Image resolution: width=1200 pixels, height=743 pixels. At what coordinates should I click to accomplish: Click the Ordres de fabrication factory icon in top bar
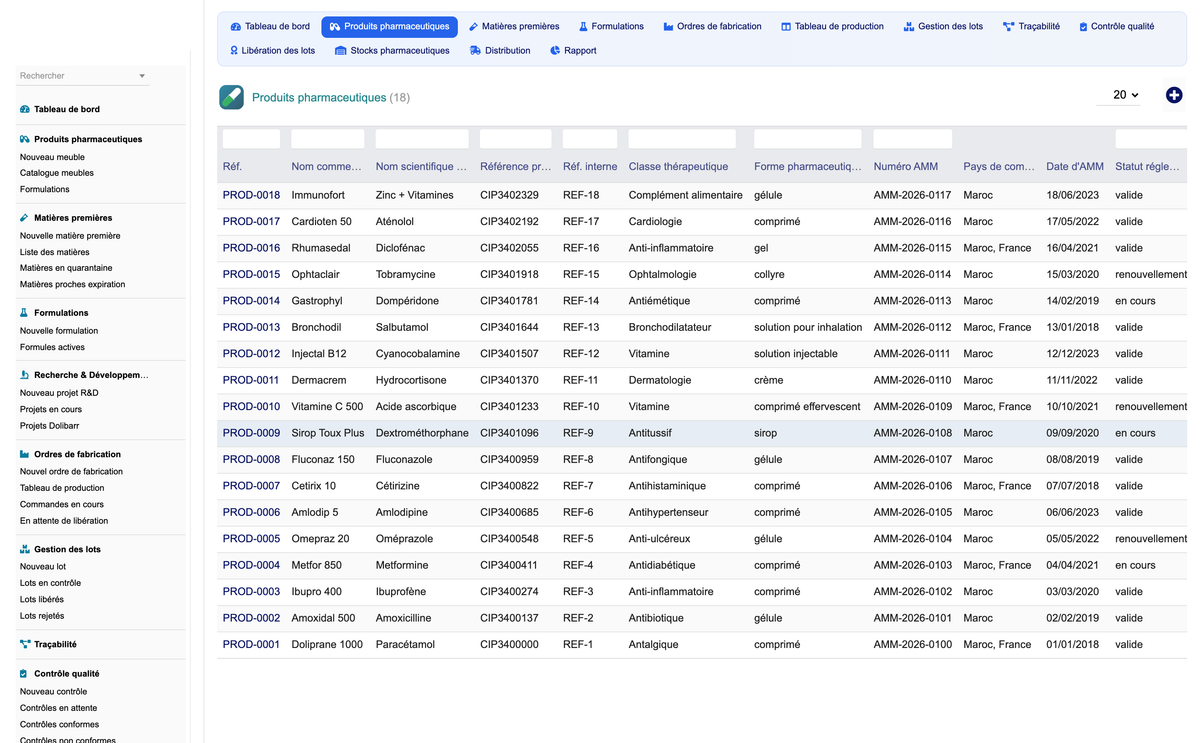coord(668,27)
